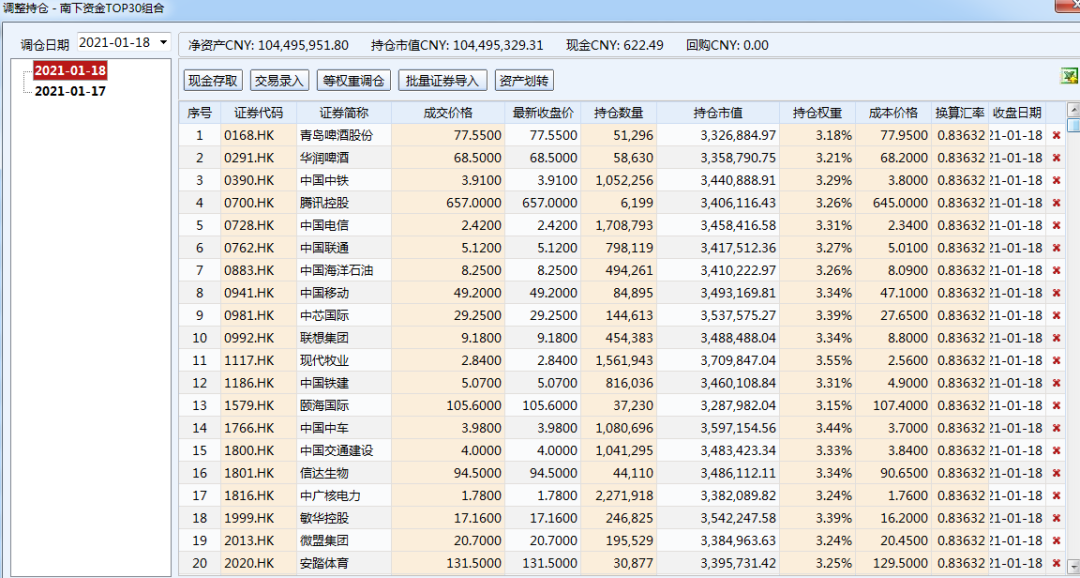Viewport: 1080px width, 578px height.
Task: Click the 现金存取 button
Action: pos(214,81)
